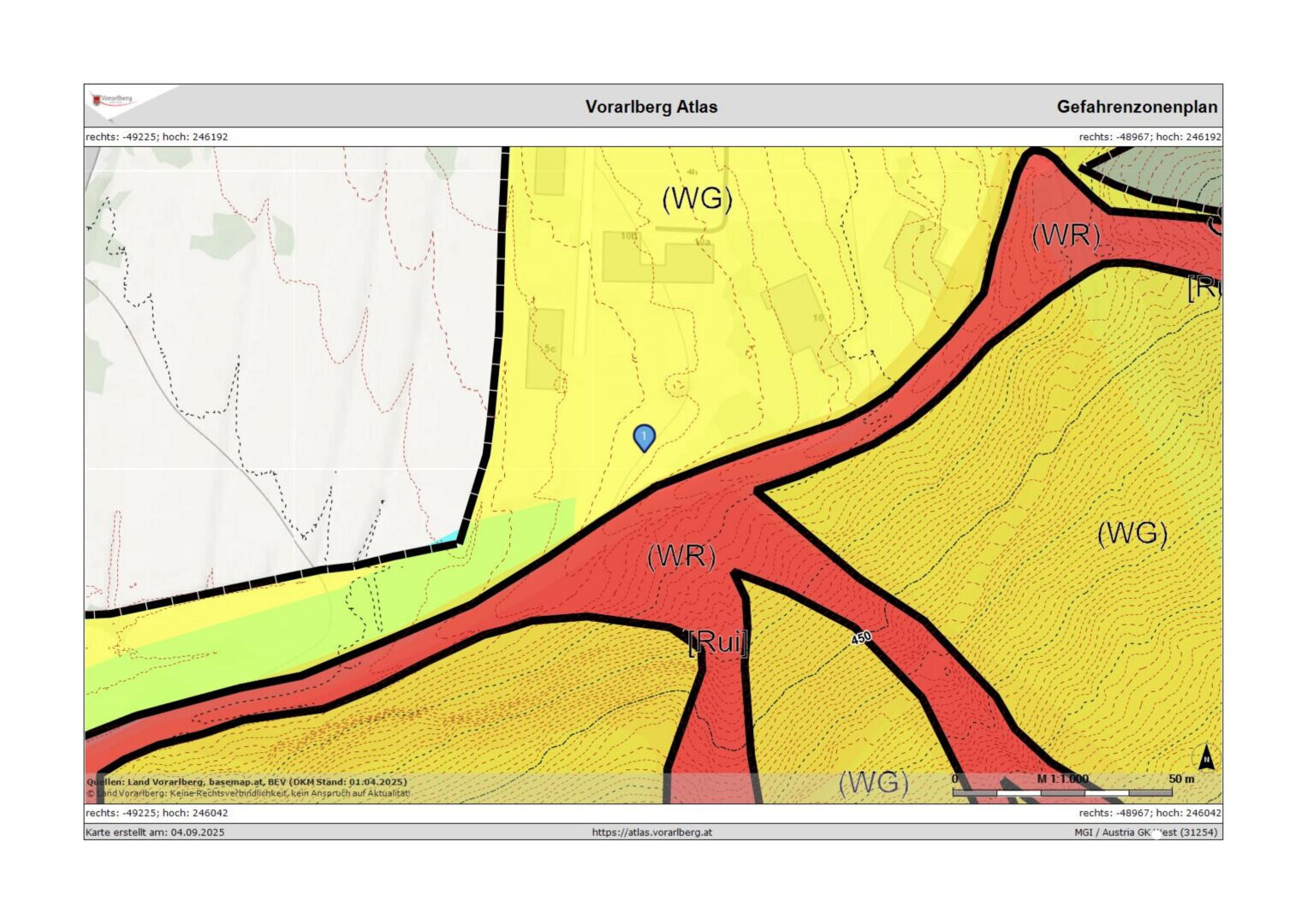Click the [Rui] zone label
Image resolution: width=1307 pixels, height=924 pixels.
(x=717, y=642)
